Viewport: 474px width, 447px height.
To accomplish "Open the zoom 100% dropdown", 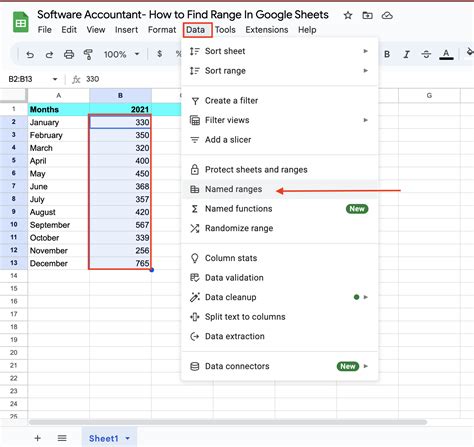I will click(121, 54).
